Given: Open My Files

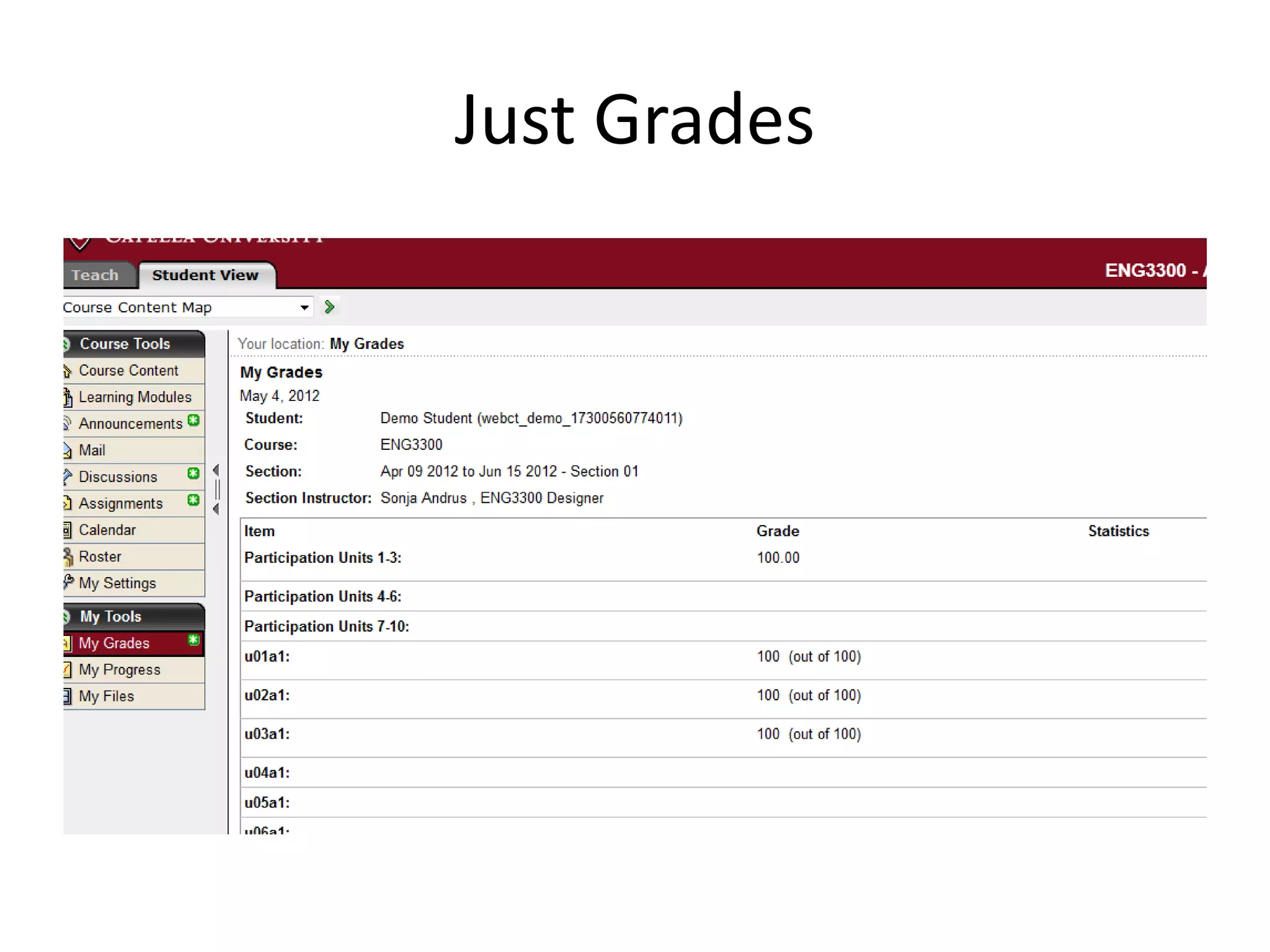Looking at the screenshot, I should [106, 697].
